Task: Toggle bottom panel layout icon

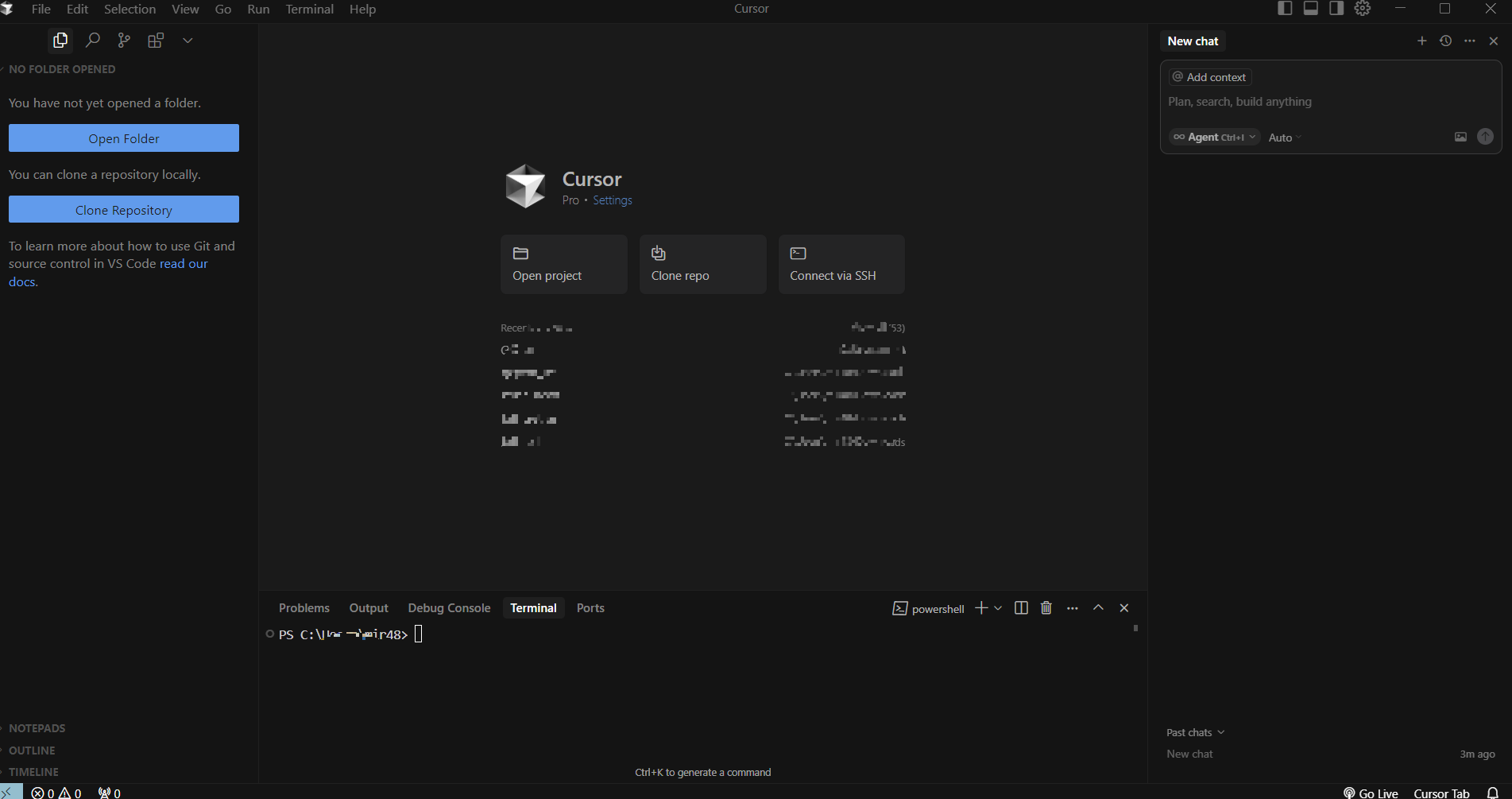Action: [x=1311, y=8]
